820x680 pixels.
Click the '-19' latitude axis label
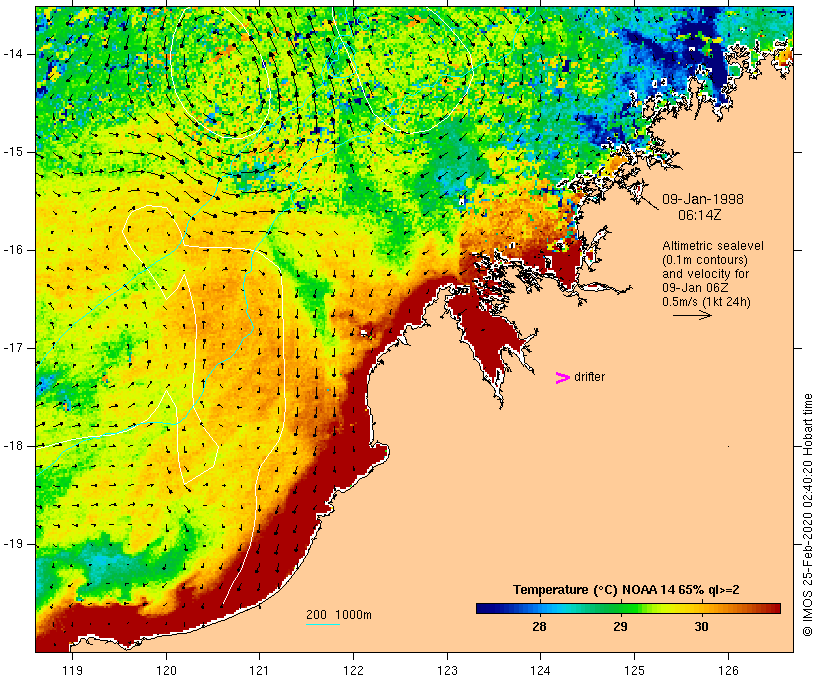tap(12, 544)
